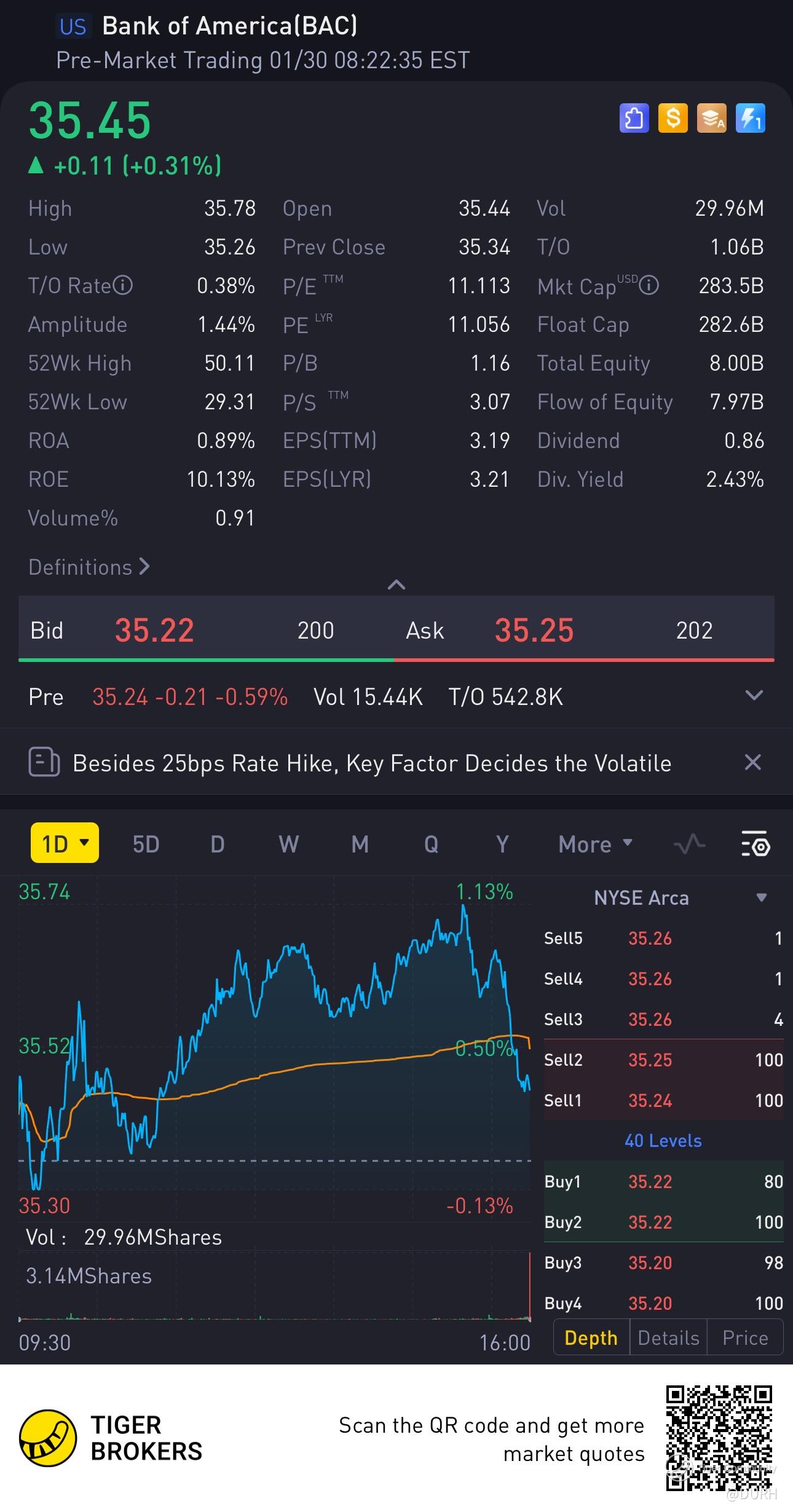793x1512 pixels.
Task: Tap the volume bar chart
Action: [x=274, y=1286]
